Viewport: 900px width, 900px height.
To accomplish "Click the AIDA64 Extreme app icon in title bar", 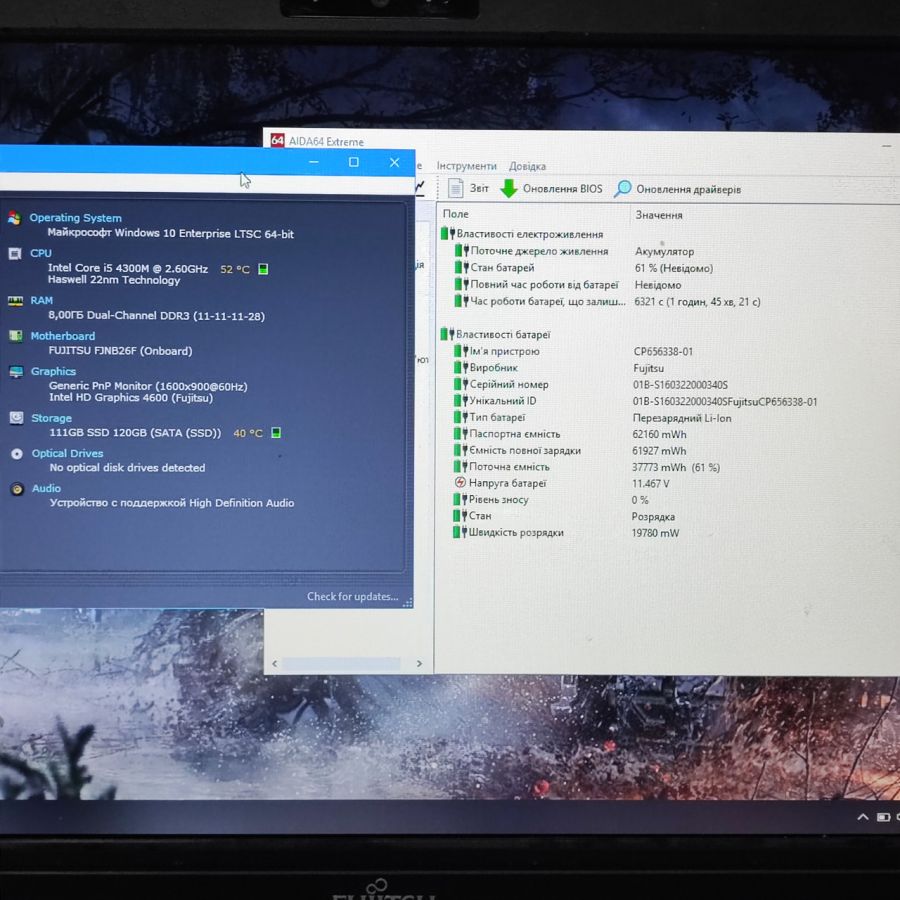I will [277, 140].
